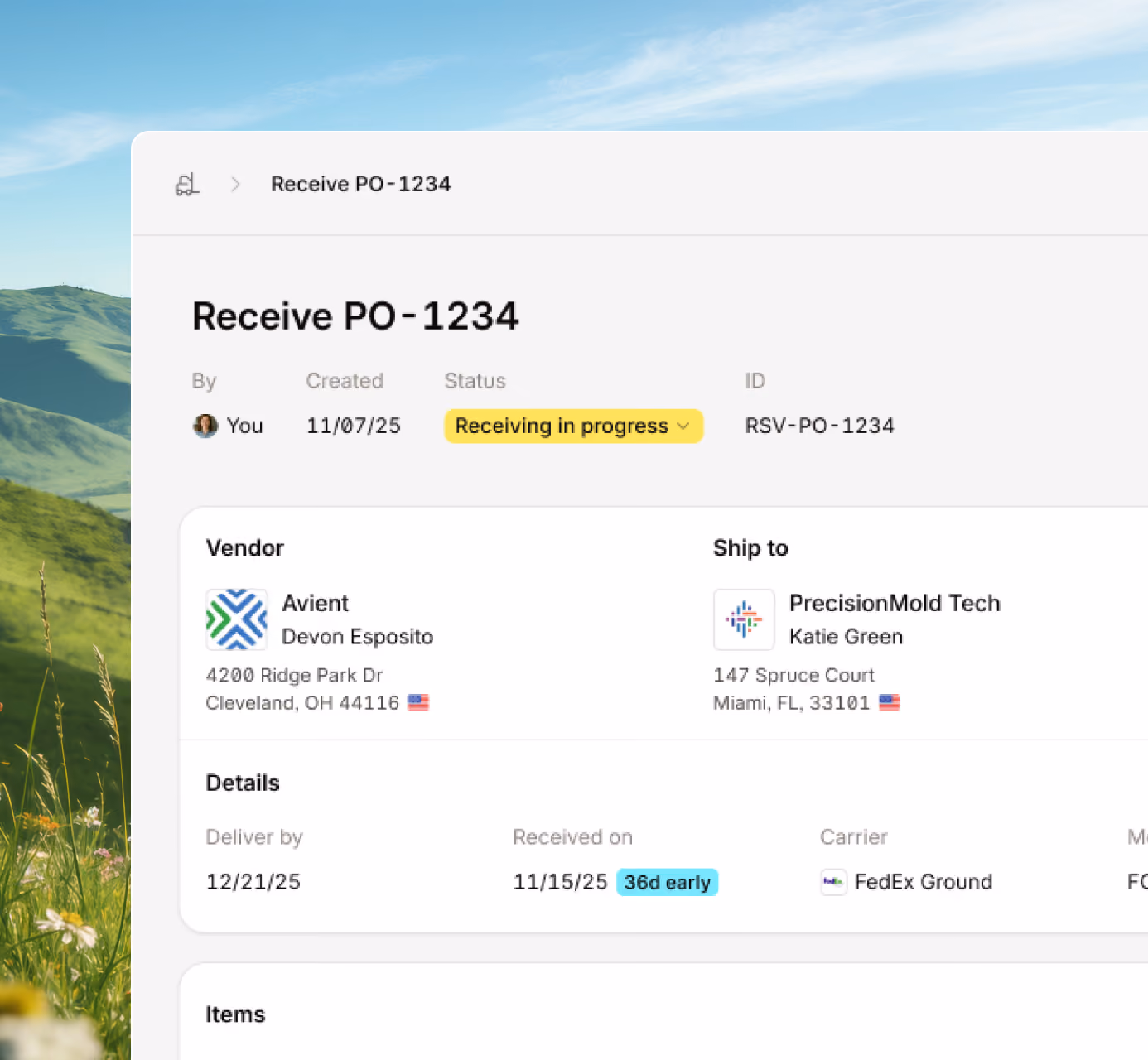The width and height of the screenshot is (1148, 1060).
Task: Click the FedEx Ground carrier text
Action: coord(924,882)
